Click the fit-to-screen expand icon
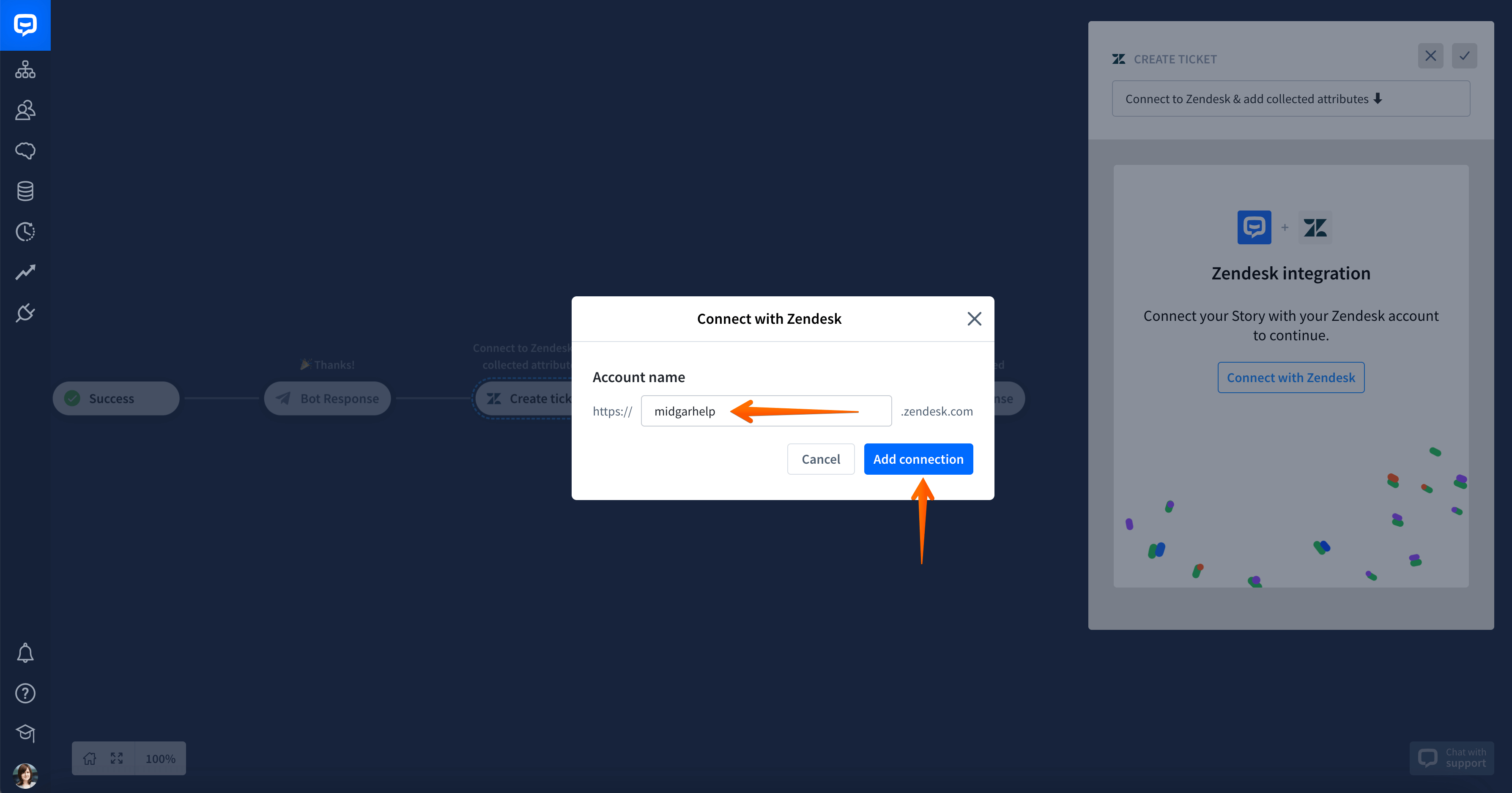1512x793 pixels. coord(117,758)
